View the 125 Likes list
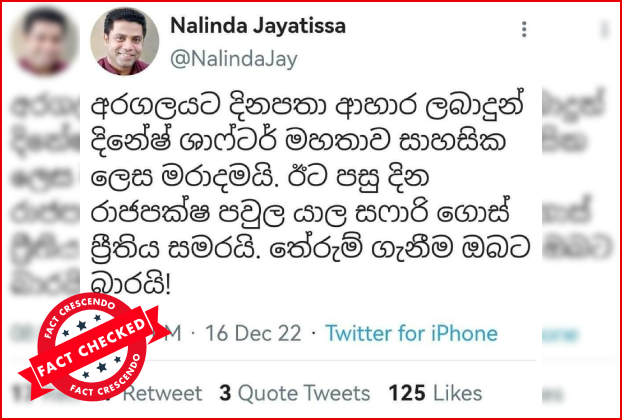The height and width of the screenshot is (420, 622). (436, 393)
